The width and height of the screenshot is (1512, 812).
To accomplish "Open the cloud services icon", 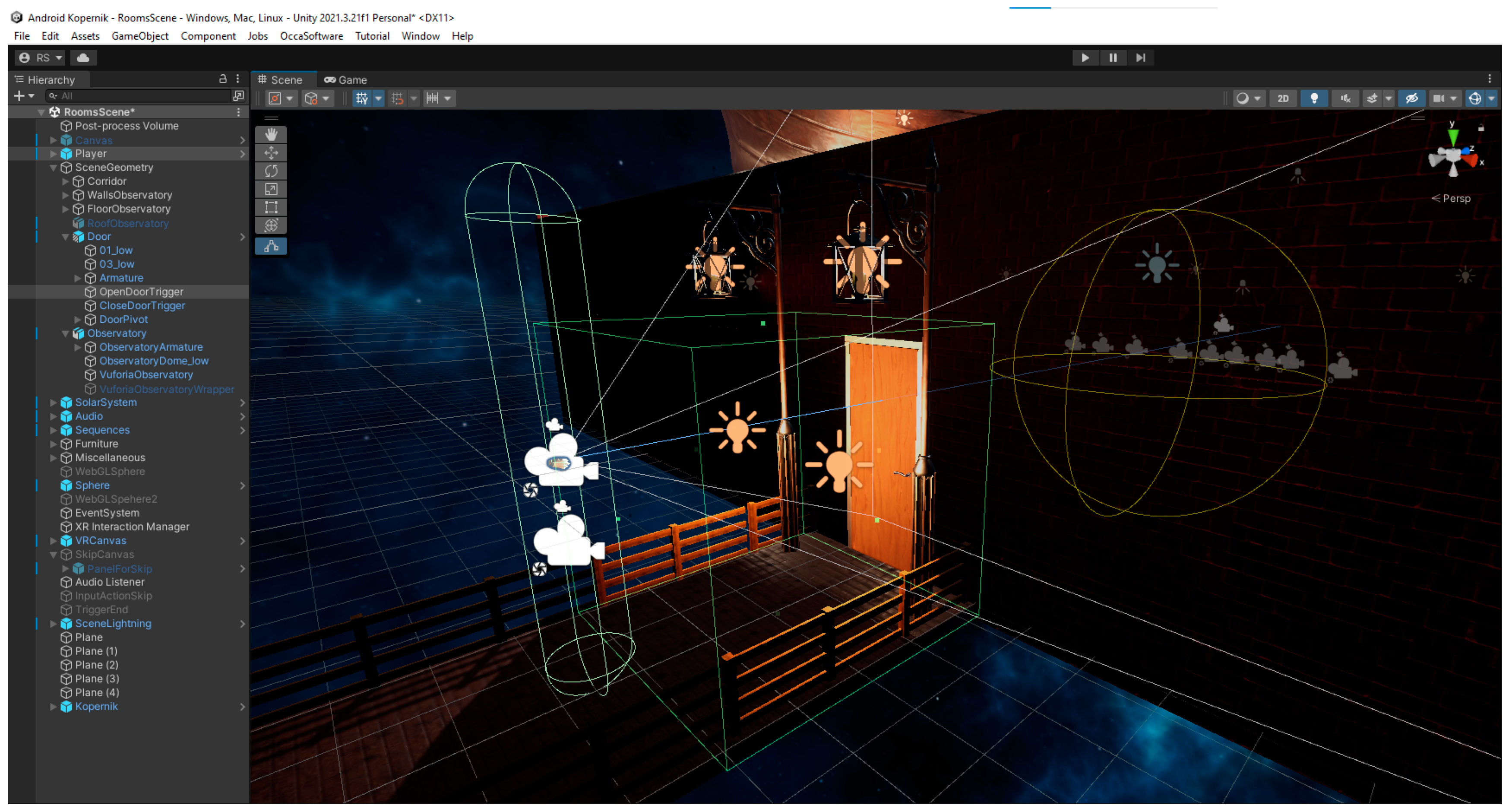I will coord(83,57).
